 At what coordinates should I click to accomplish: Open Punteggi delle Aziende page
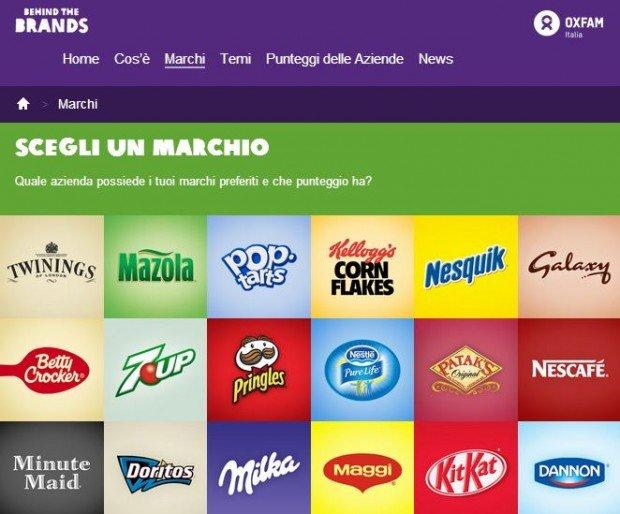[x=335, y=59]
